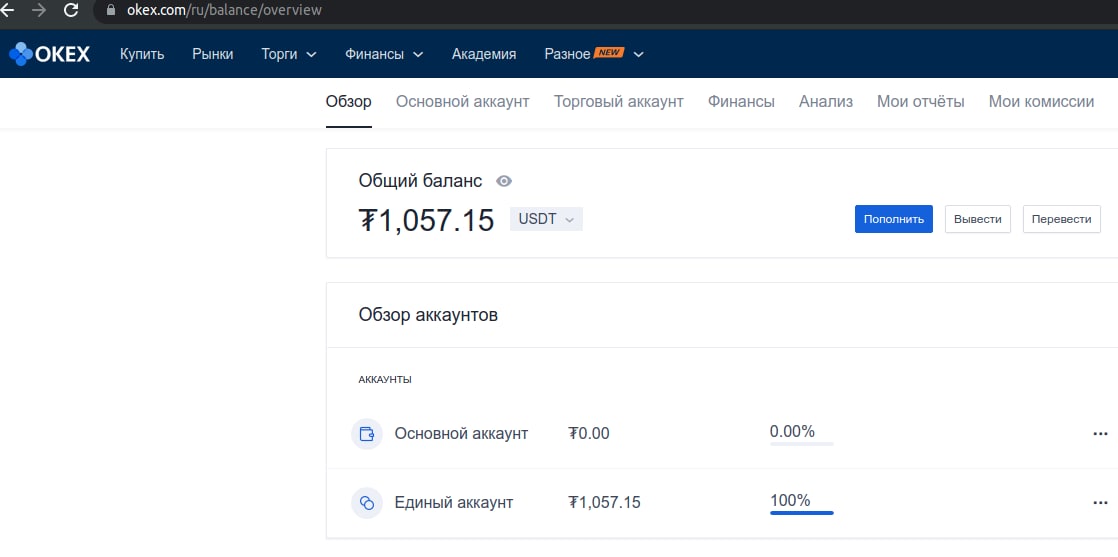Image resolution: width=1118 pixels, height=557 pixels.
Task: Click the Вывести button
Action: (x=977, y=219)
